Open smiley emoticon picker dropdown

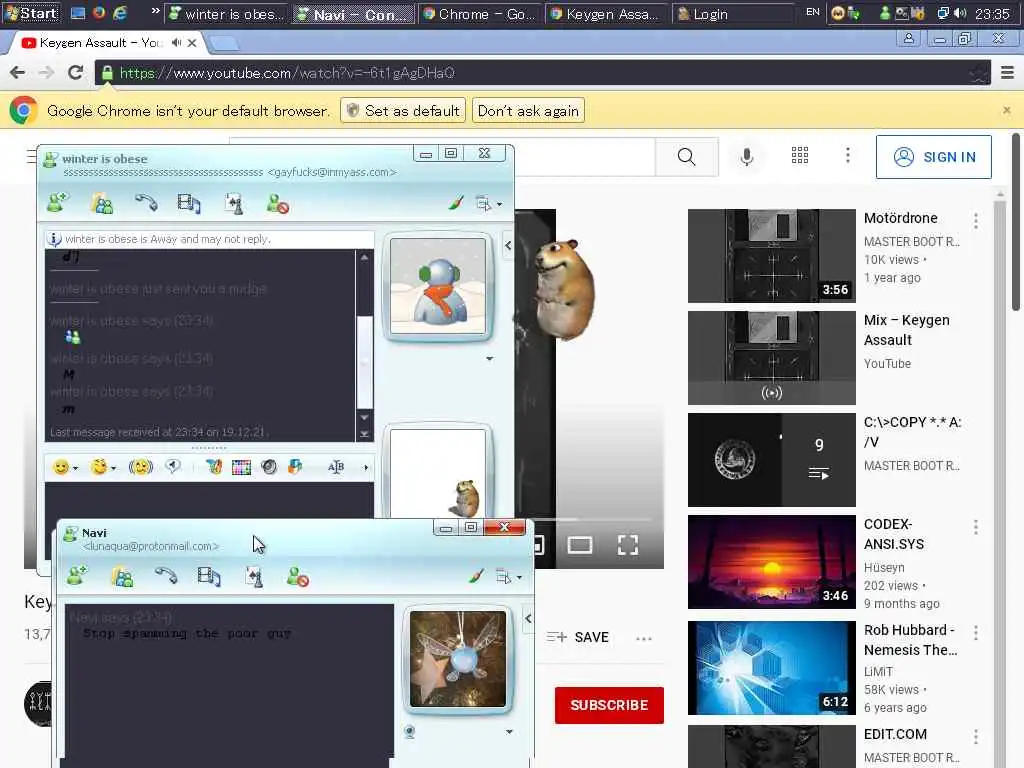(65, 467)
